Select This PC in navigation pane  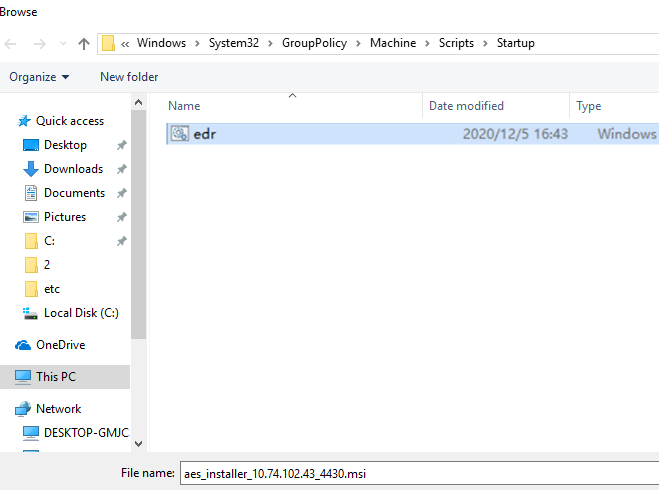56,377
